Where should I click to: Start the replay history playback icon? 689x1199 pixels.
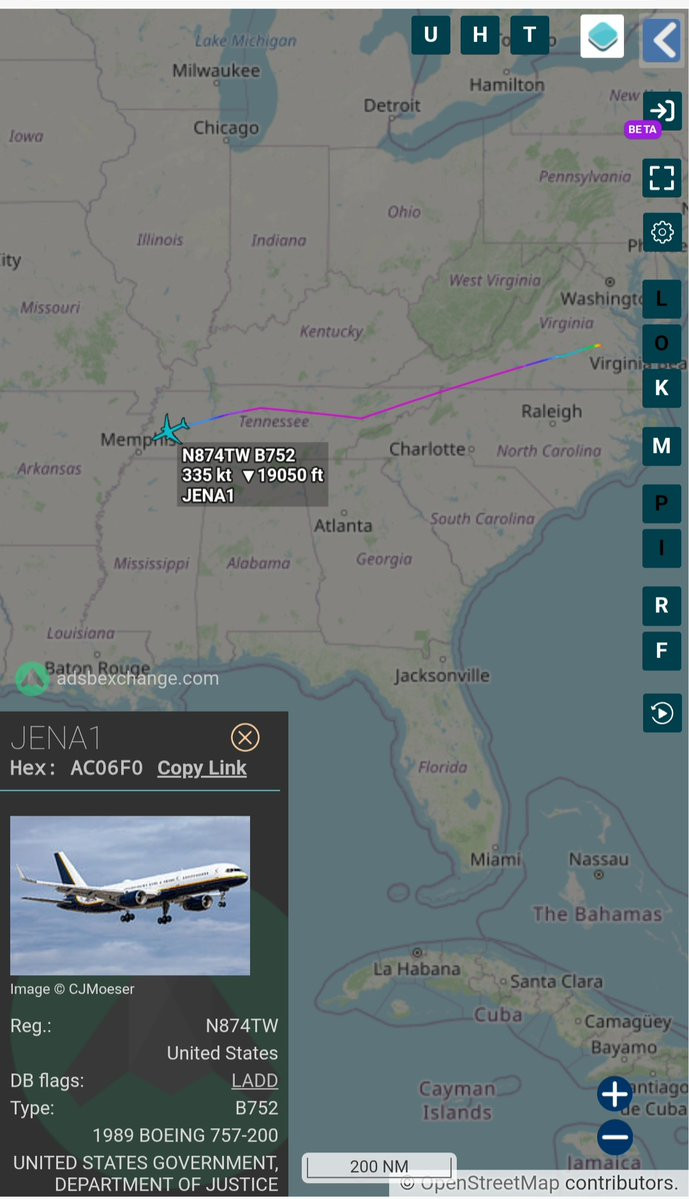[661, 713]
